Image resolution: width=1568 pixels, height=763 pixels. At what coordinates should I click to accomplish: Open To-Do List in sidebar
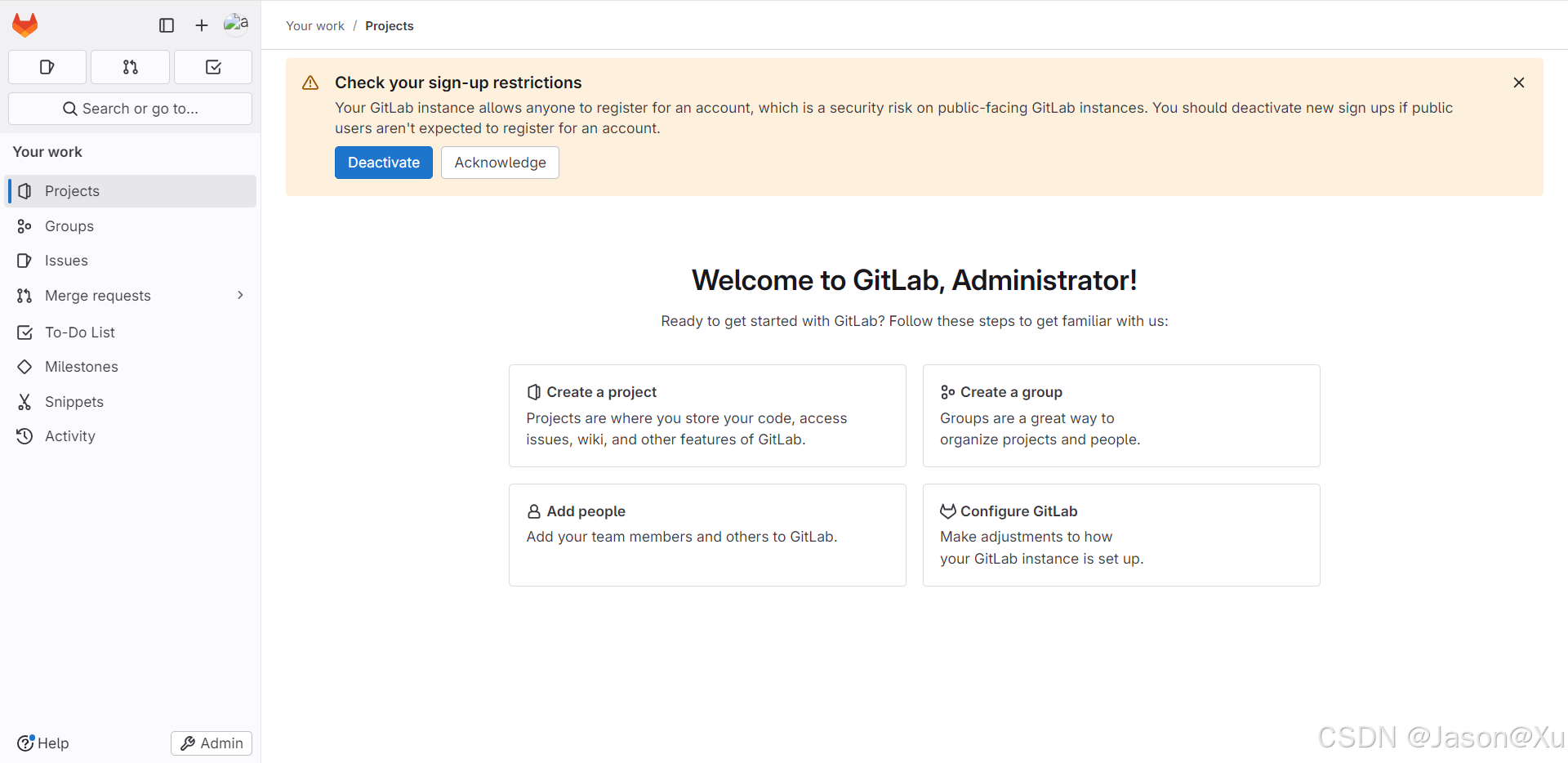coord(131,332)
